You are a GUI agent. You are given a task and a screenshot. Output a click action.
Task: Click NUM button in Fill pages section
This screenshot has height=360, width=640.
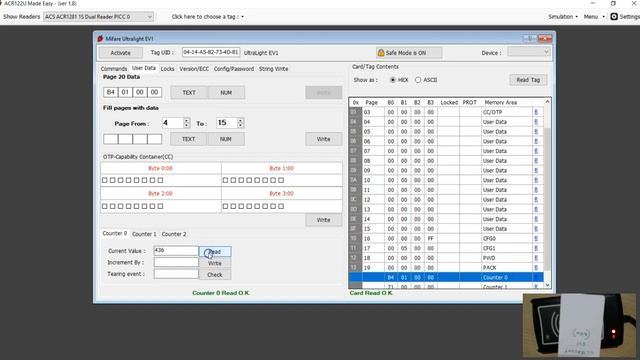tap(226, 139)
